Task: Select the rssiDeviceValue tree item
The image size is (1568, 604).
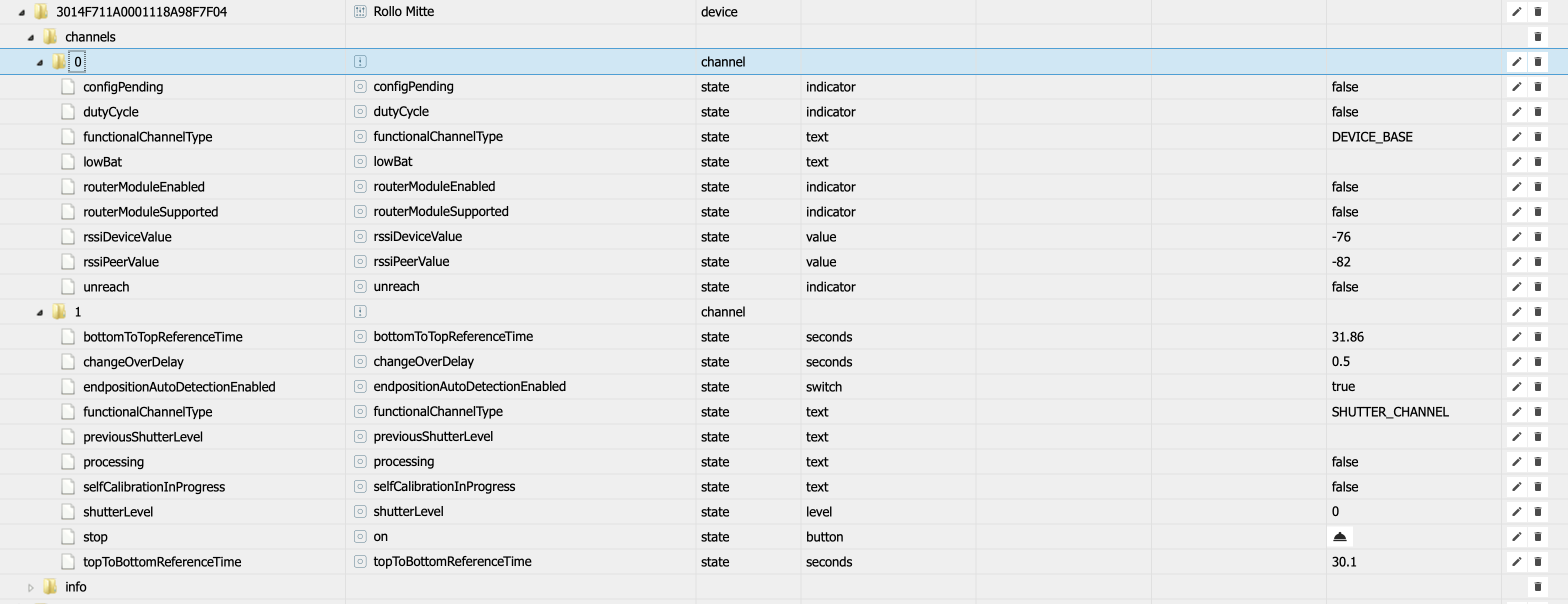Action: pyautogui.click(x=127, y=236)
